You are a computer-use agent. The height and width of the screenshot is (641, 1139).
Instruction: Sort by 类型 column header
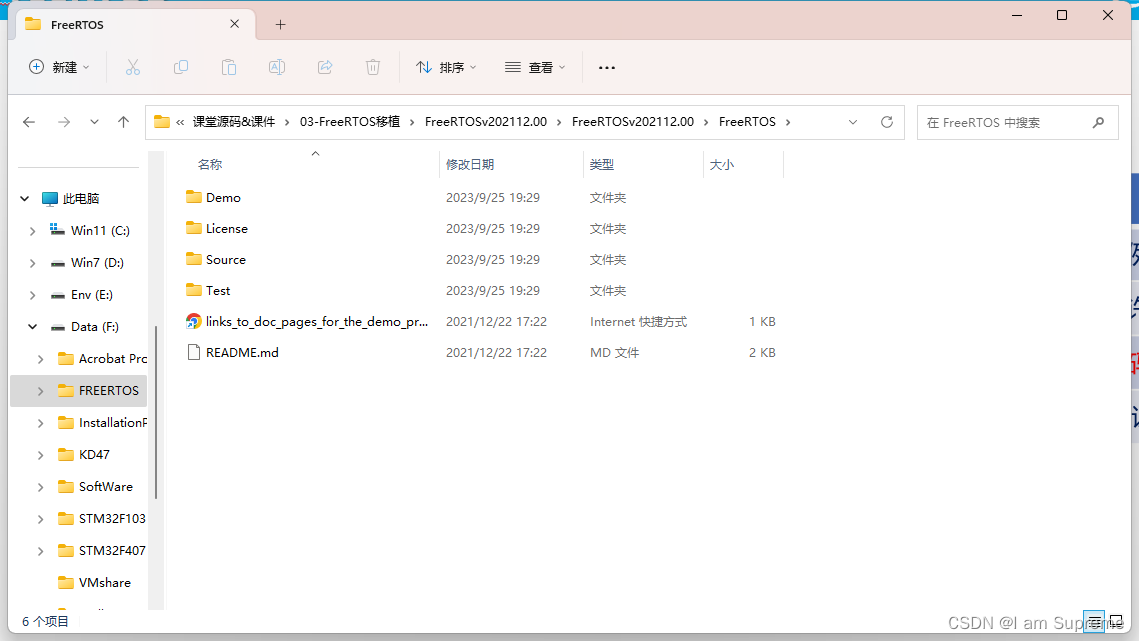(601, 165)
